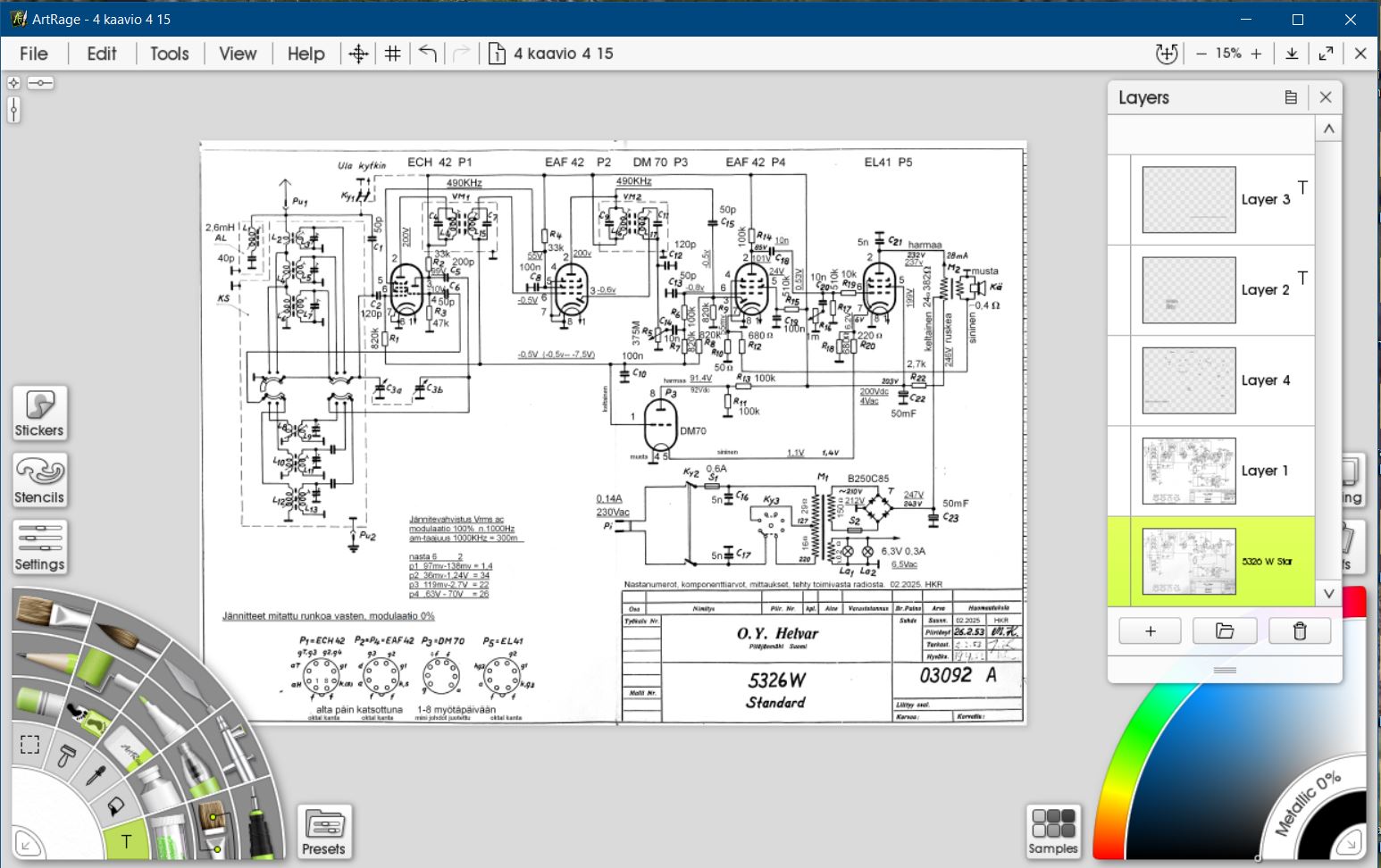Select the Palette Knife tool
The height and width of the screenshot is (868, 1381).
tap(188, 683)
